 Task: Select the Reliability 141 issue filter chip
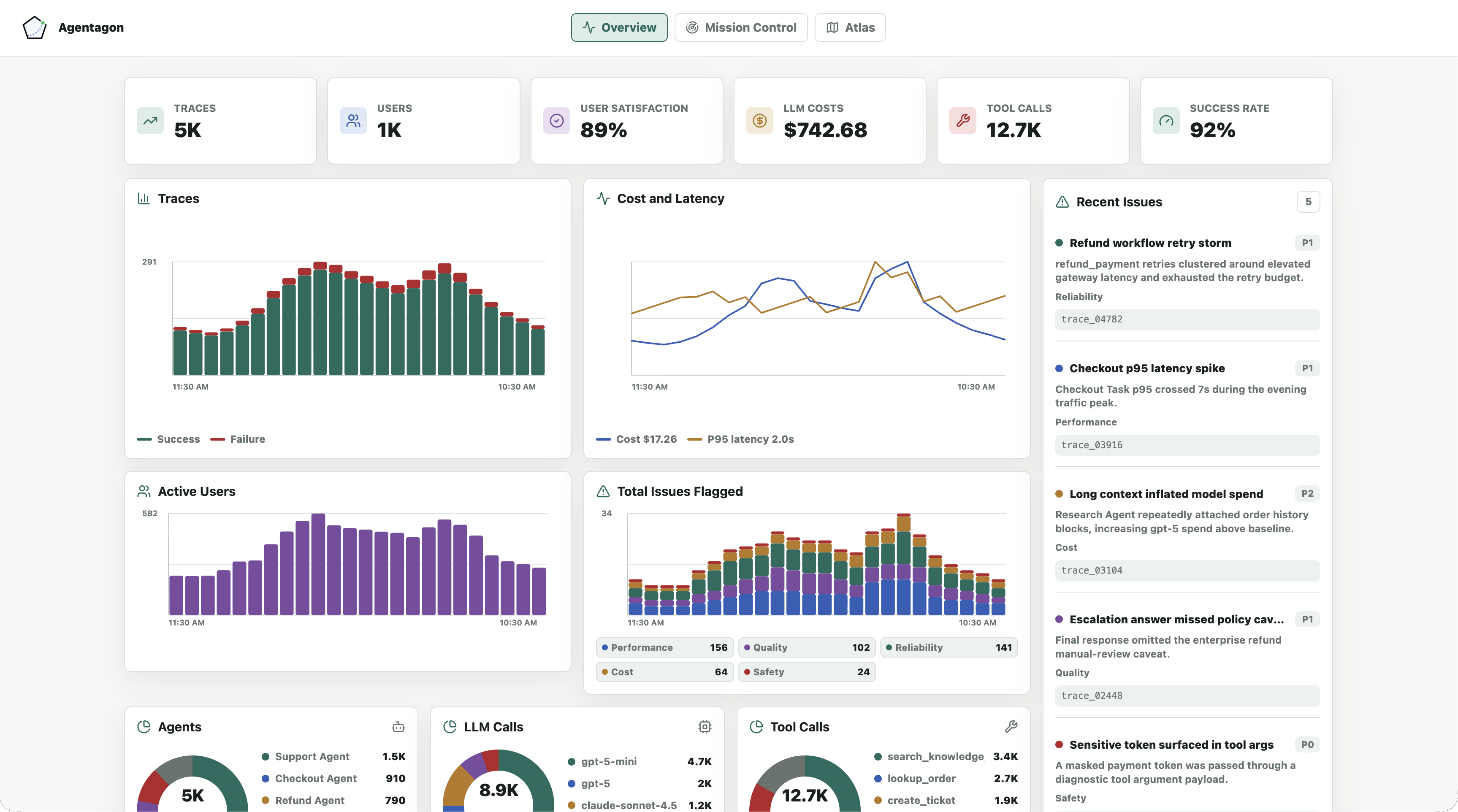click(949, 647)
